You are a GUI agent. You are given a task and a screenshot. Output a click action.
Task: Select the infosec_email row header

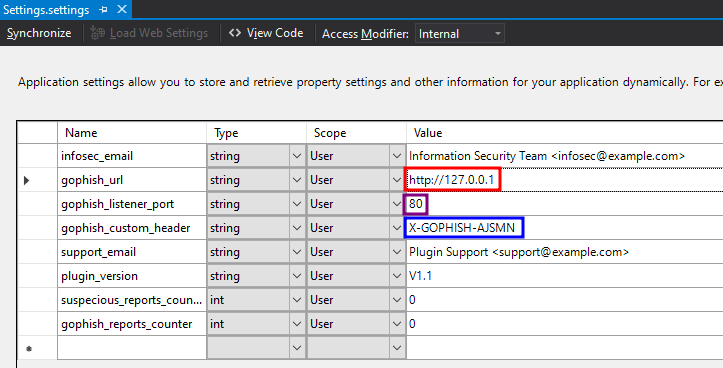37,156
